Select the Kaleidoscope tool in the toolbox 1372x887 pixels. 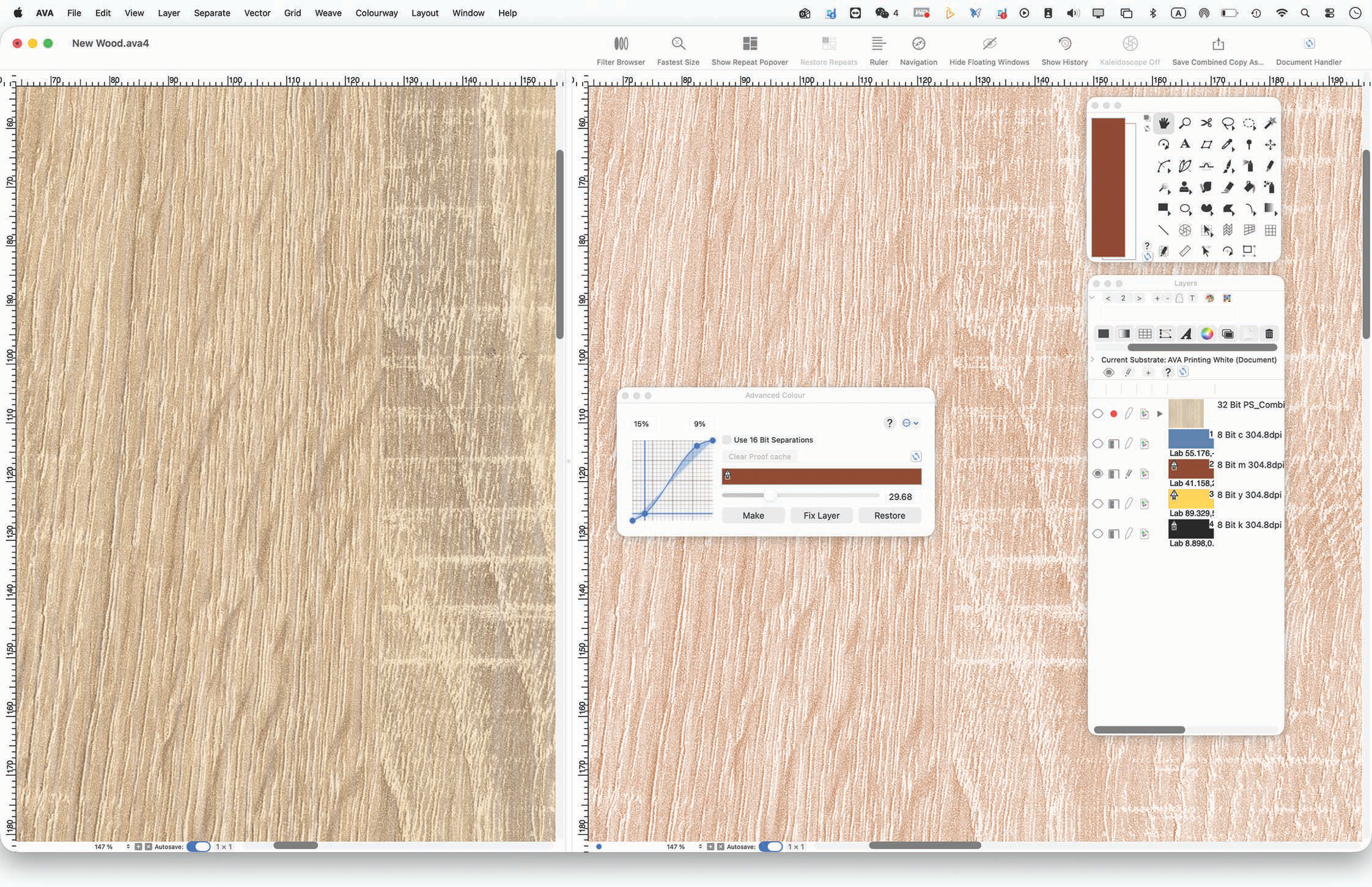[x=1185, y=230]
